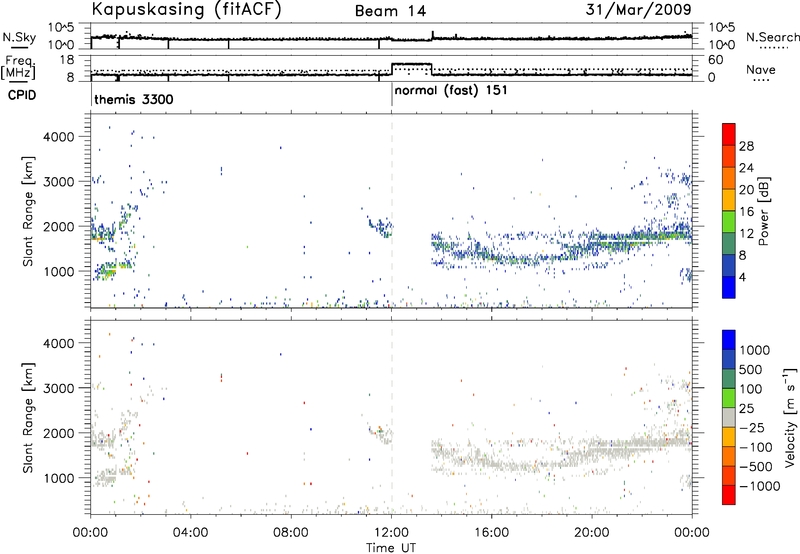The height and width of the screenshot is (554, 800).
Task: Click the 3000 tick of the power panel
Action: coord(58,182)
